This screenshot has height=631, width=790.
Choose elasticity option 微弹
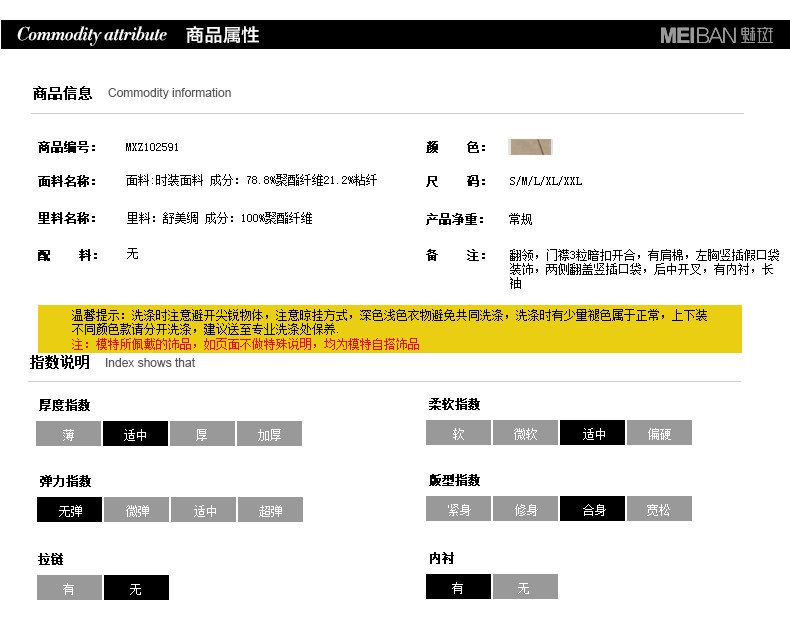(x=137, y=510)
